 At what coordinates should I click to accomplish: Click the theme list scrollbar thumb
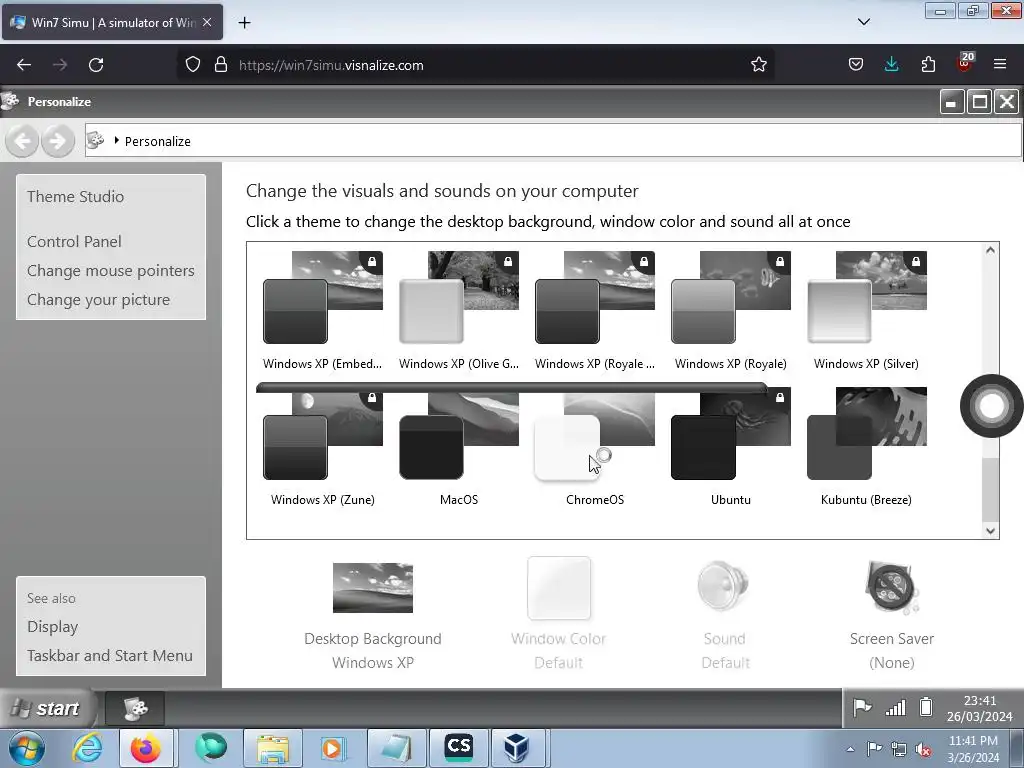pos(991,488)
